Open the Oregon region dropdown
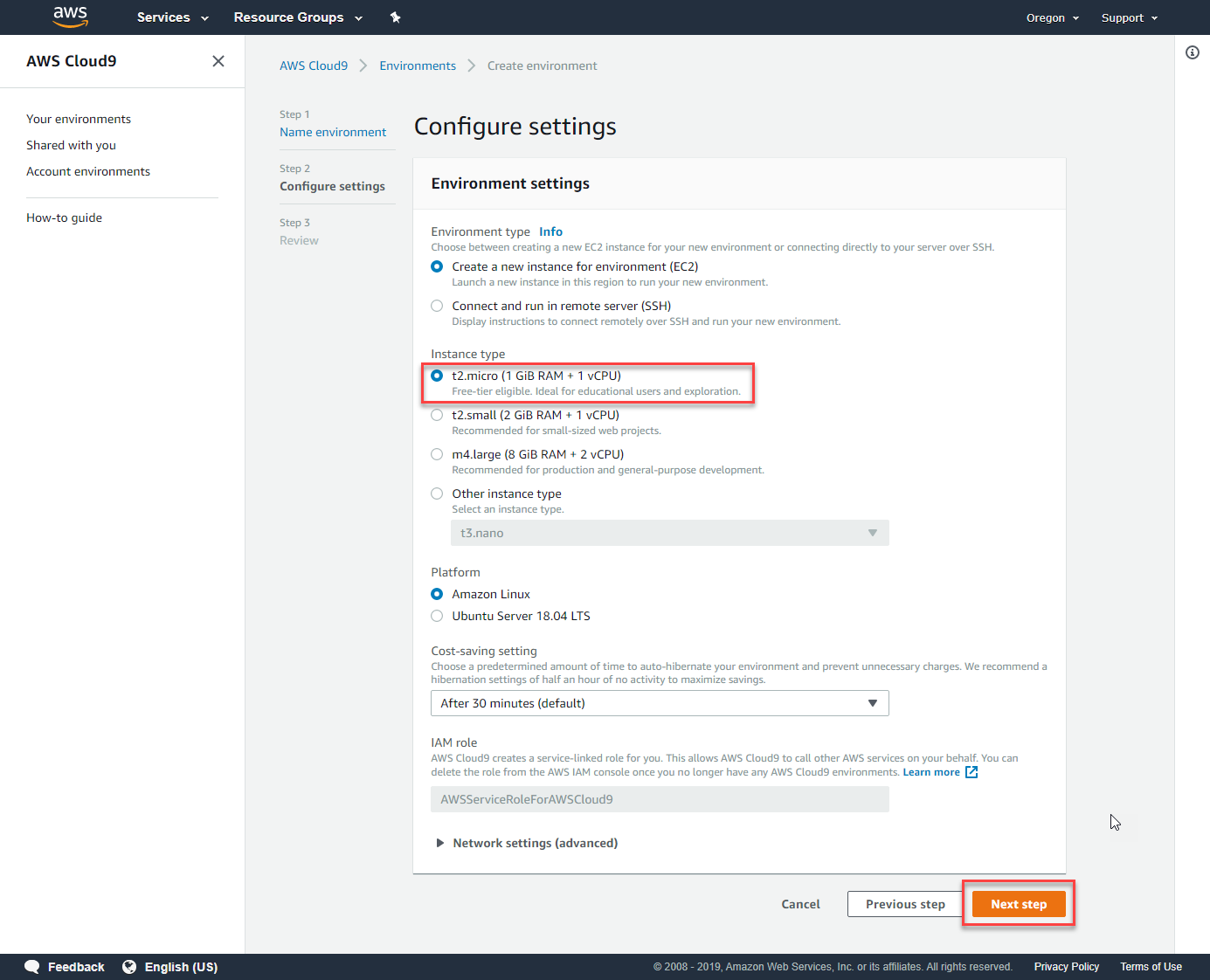The width and height of the screenshot is (1210, 980). tap(1053, 17)
